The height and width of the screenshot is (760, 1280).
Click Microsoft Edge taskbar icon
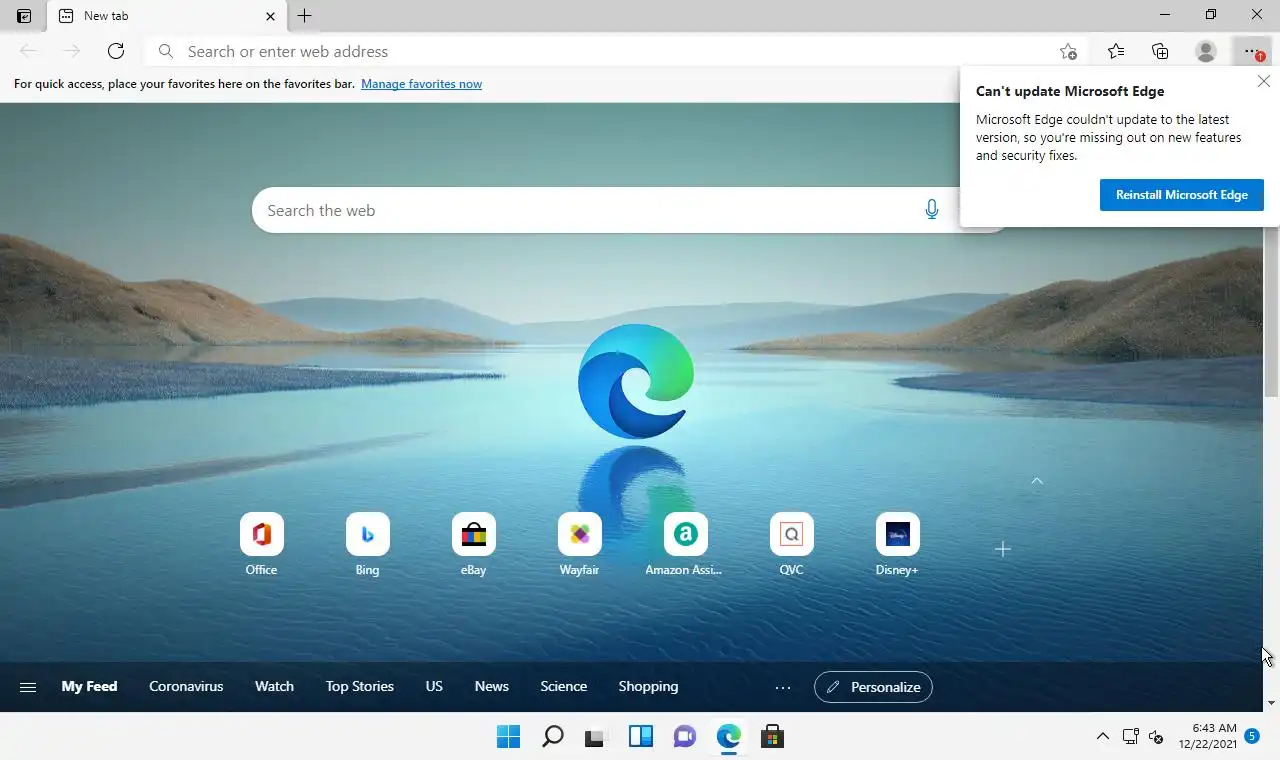point(728,737)
